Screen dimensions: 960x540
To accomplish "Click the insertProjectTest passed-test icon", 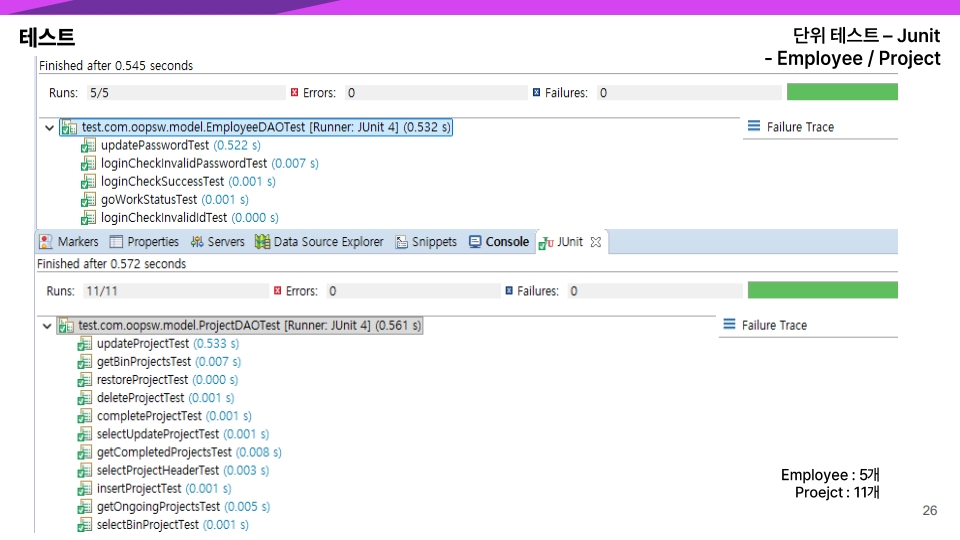I will click(84, 489).
